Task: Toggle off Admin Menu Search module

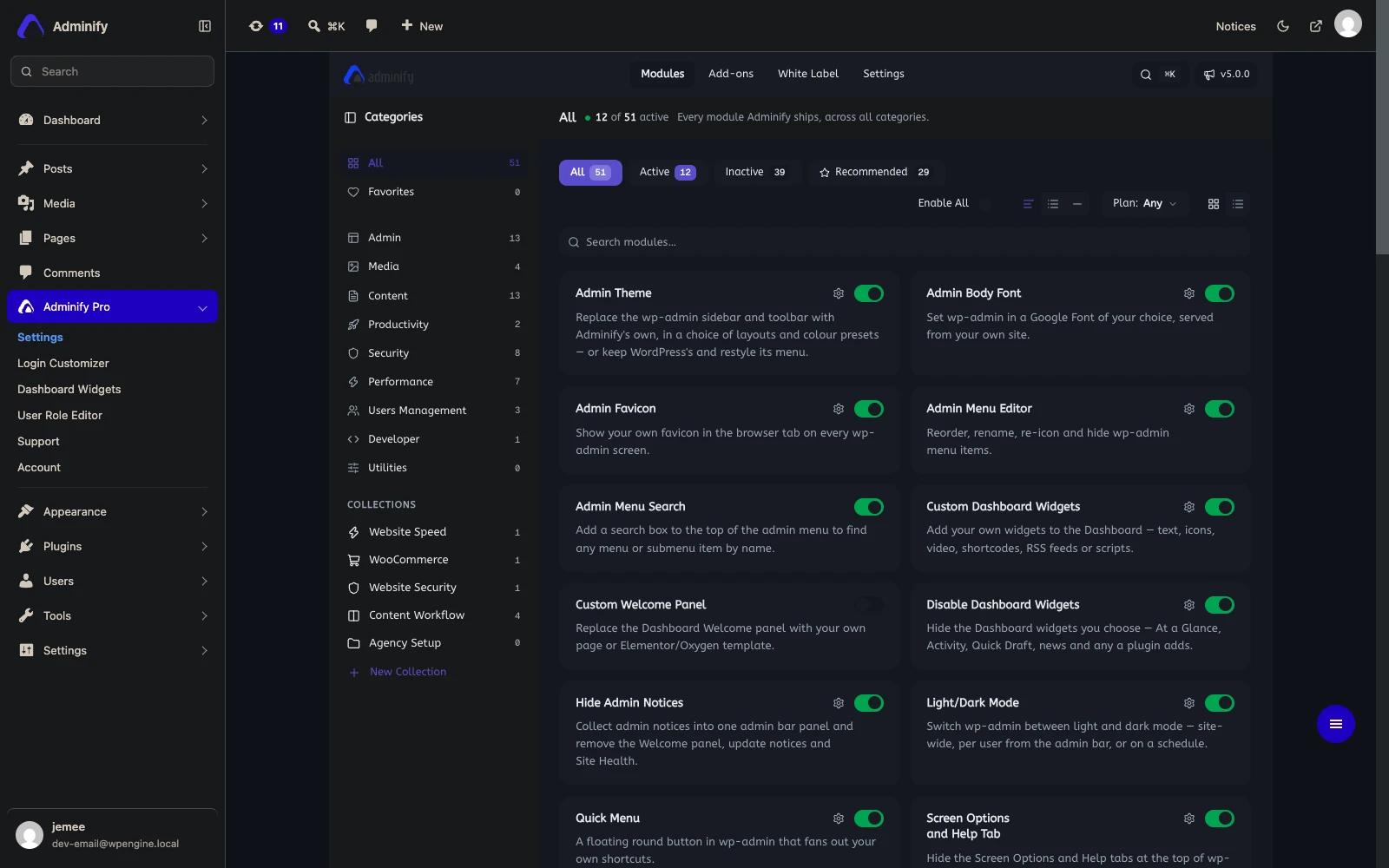Action: click(x=869, y=507)
